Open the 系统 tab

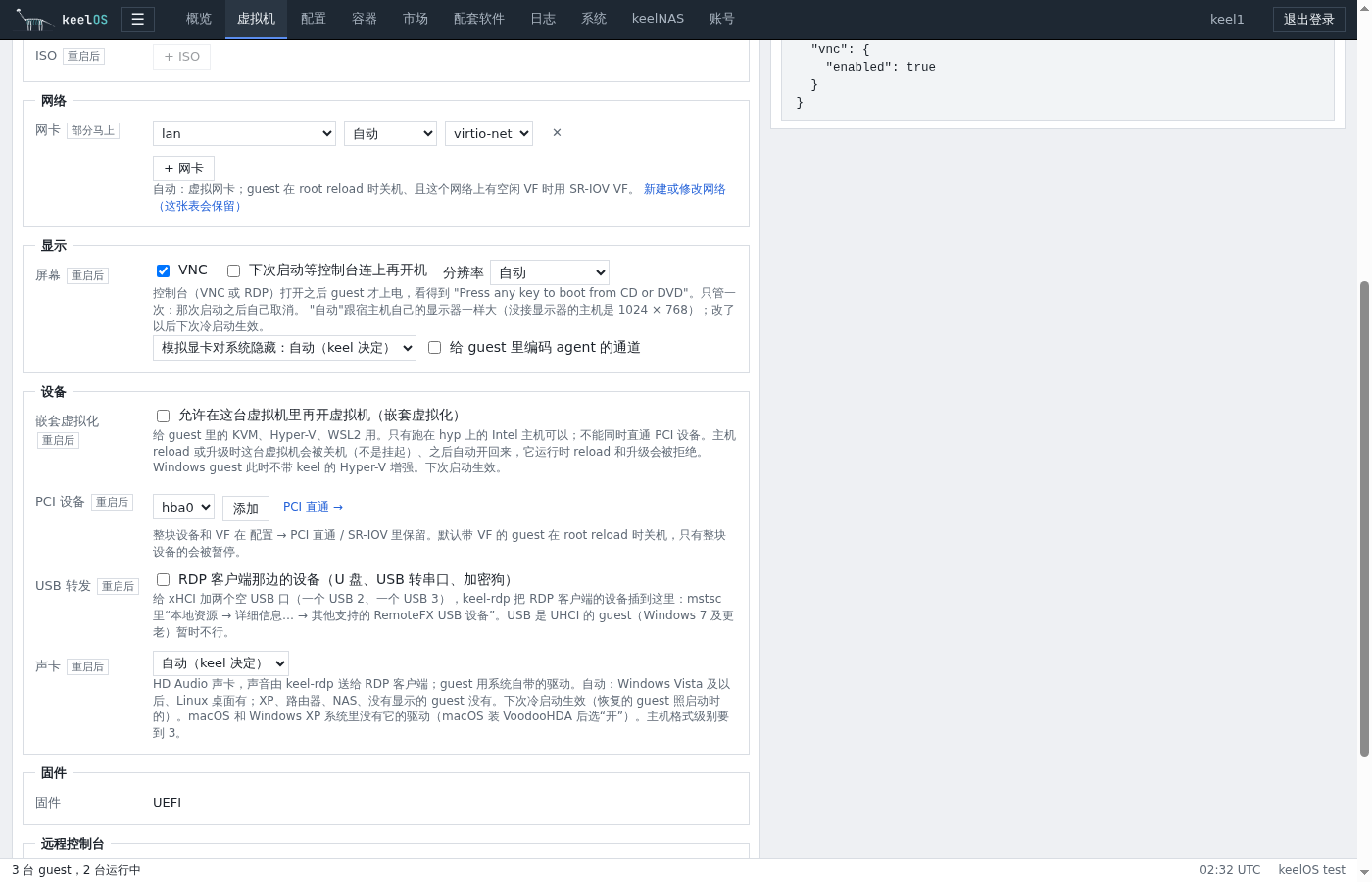pyautogui.click(x=594, y=19)
